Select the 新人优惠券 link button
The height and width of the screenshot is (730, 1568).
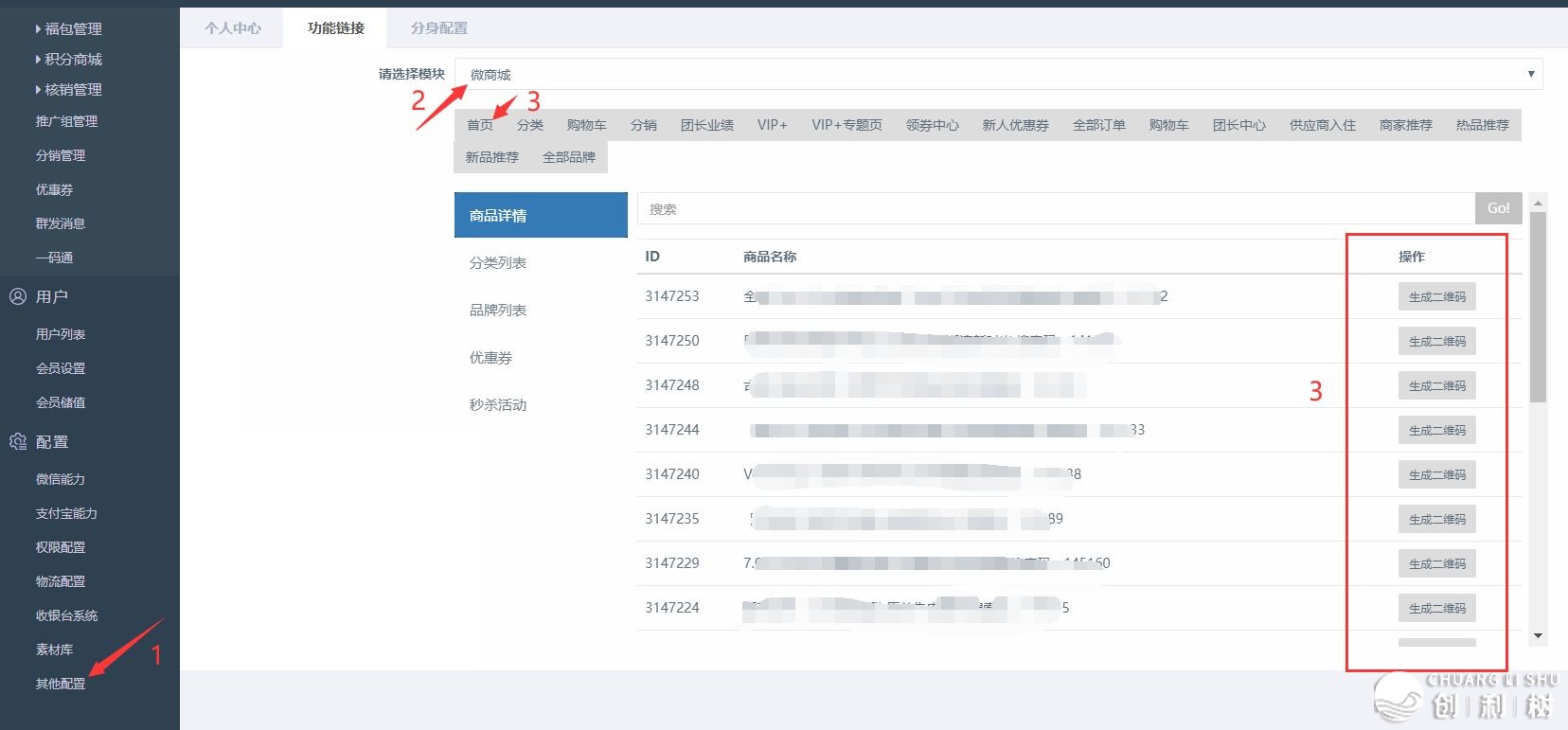(1016, 125)
